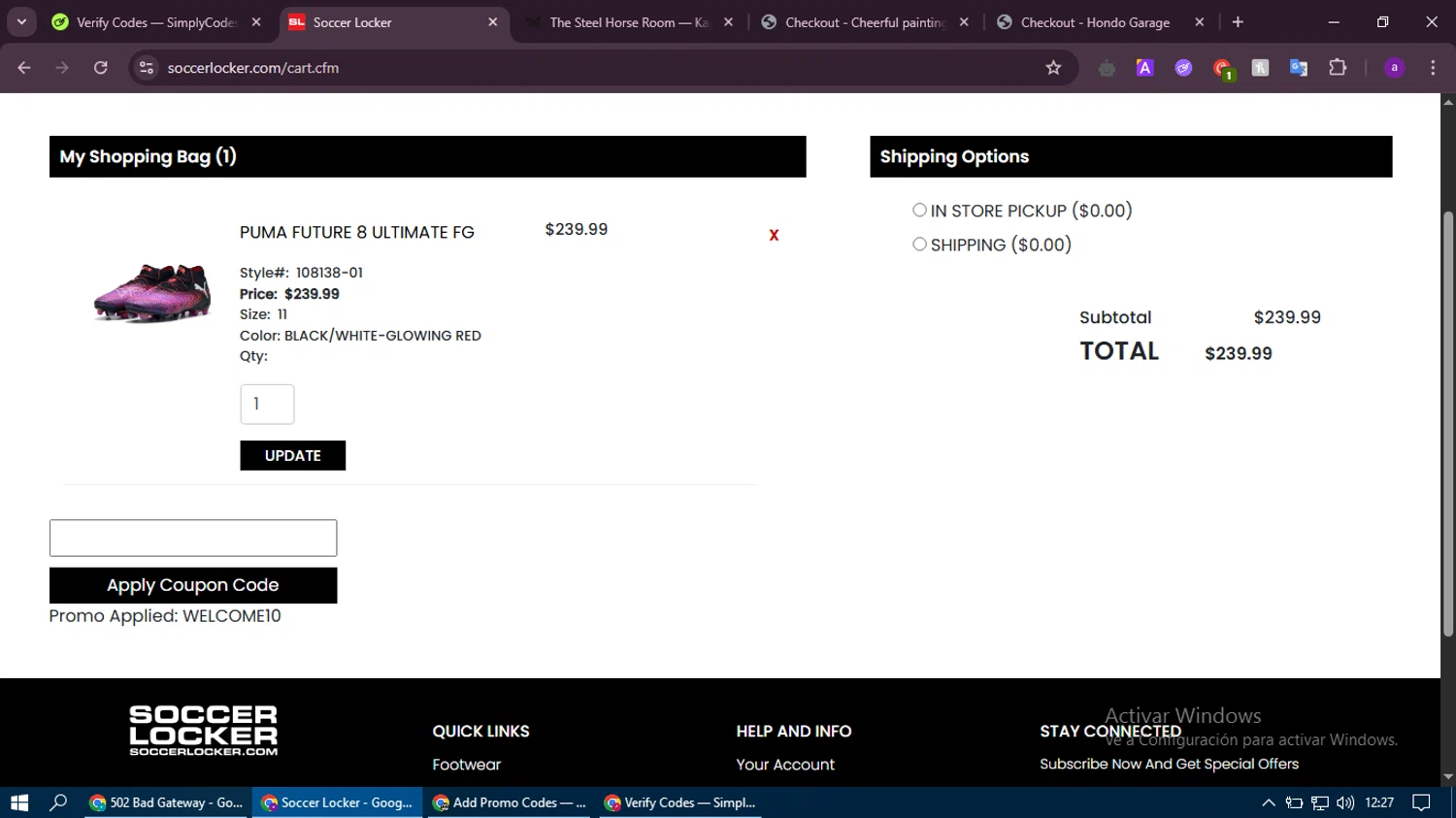Click the address bar URL
Image resolution: width=1456 pixels, height=818 pixels.
point(253,68)
